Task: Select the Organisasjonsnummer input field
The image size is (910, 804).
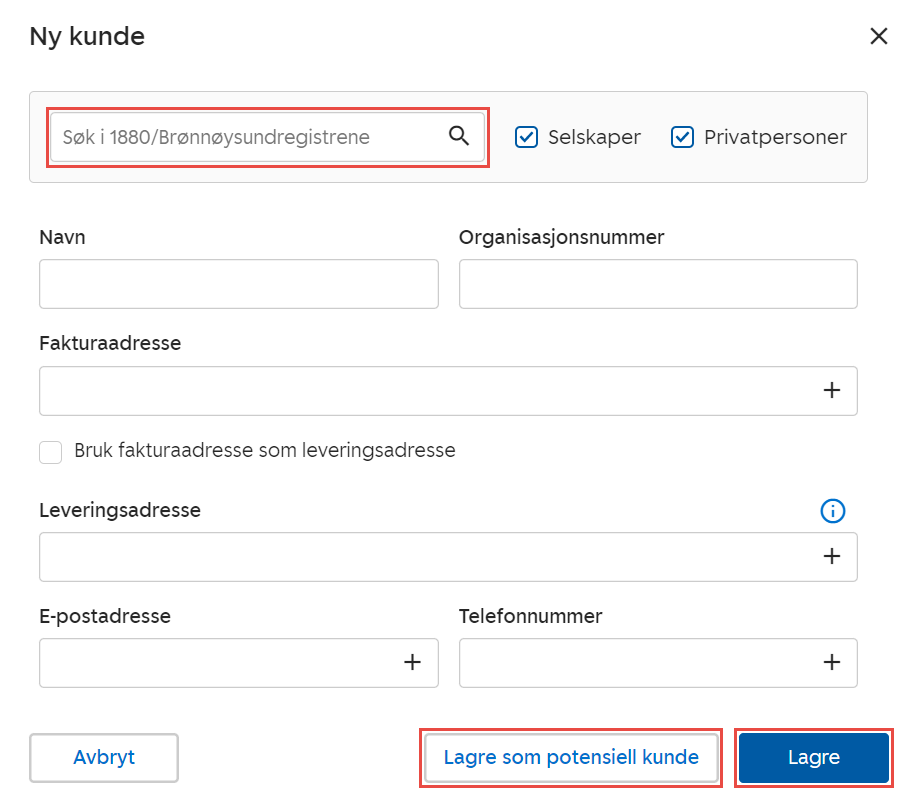Action: point(657,284)
